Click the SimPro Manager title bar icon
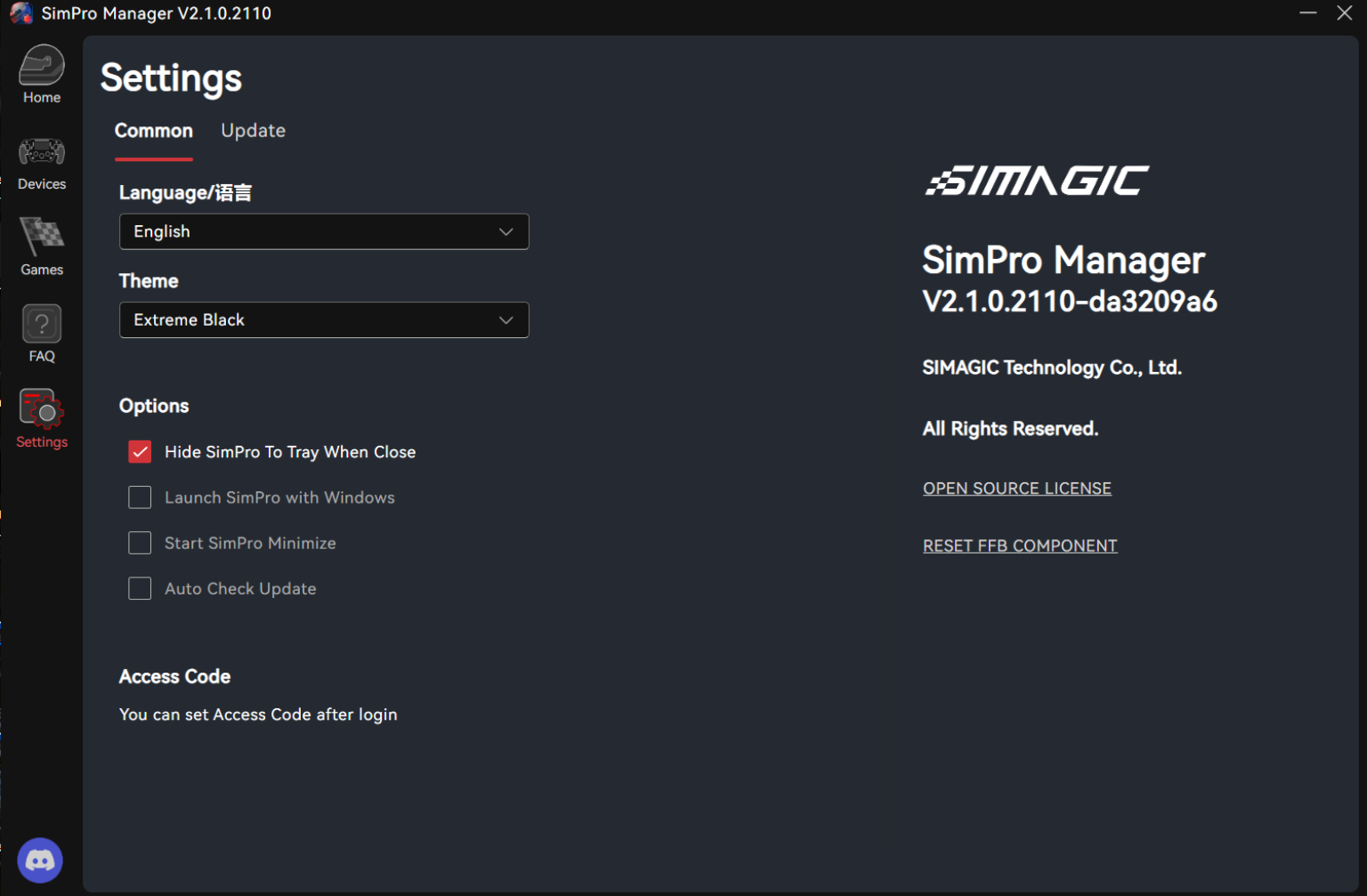The width and height of the screenshot is (1367, 896). (20, 13)
